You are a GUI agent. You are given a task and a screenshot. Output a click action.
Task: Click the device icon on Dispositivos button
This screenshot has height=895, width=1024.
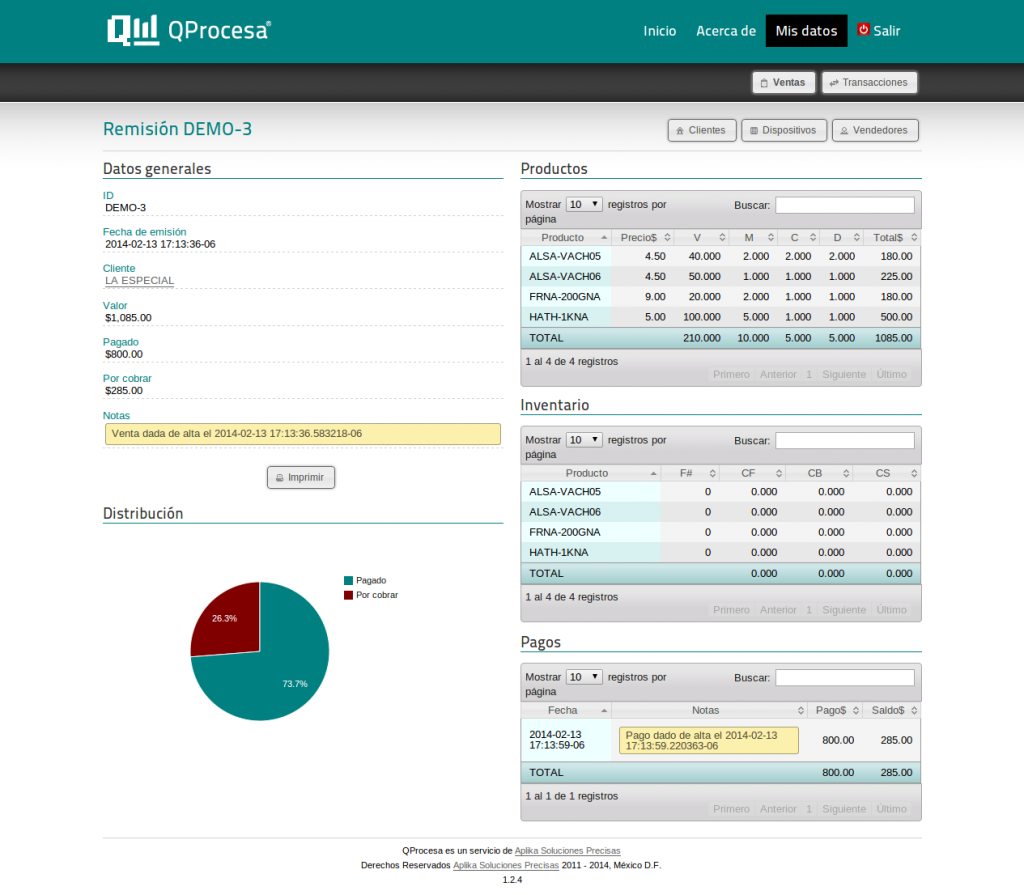coord(754,131)
